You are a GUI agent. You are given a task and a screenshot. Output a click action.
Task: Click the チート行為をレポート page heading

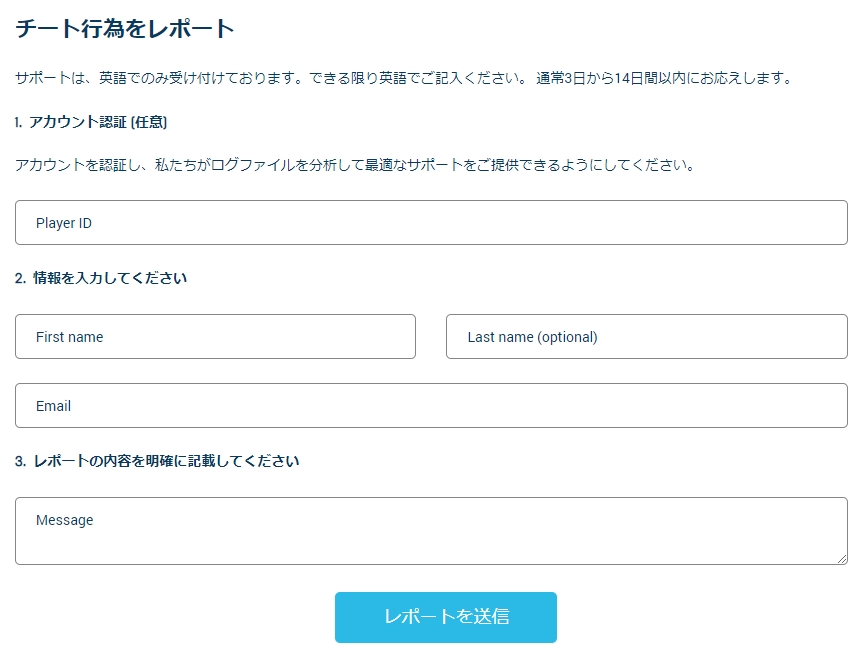point(125,29)
